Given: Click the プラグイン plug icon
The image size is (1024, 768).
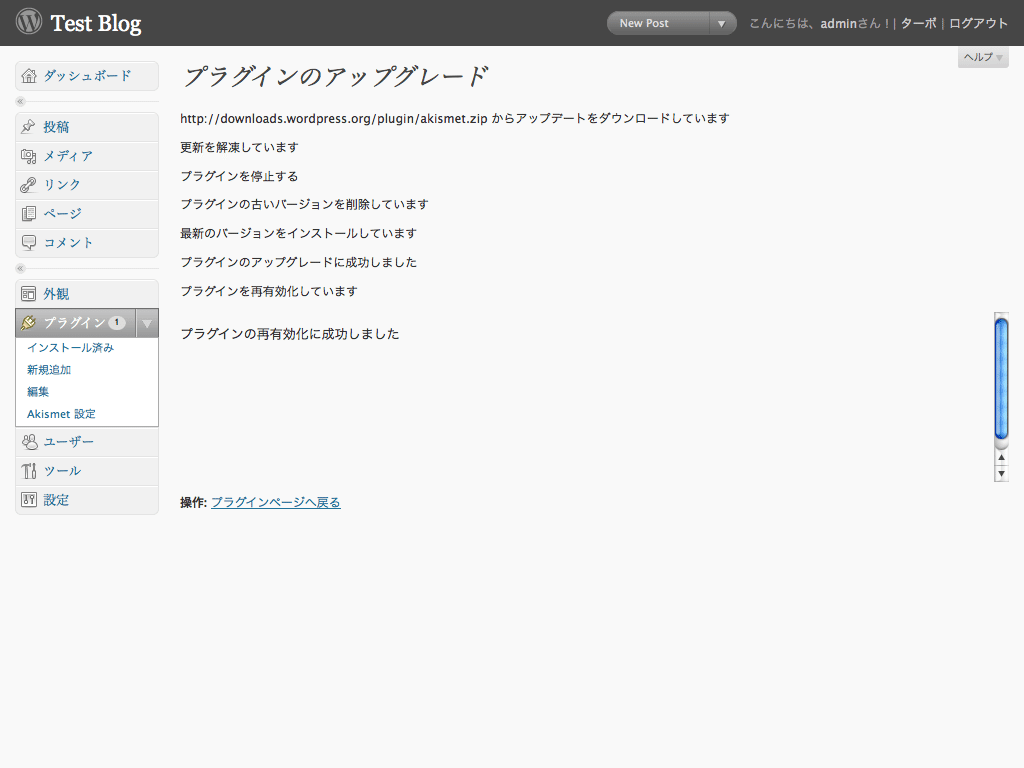Looking at the screenshot, I should point(28,323).
